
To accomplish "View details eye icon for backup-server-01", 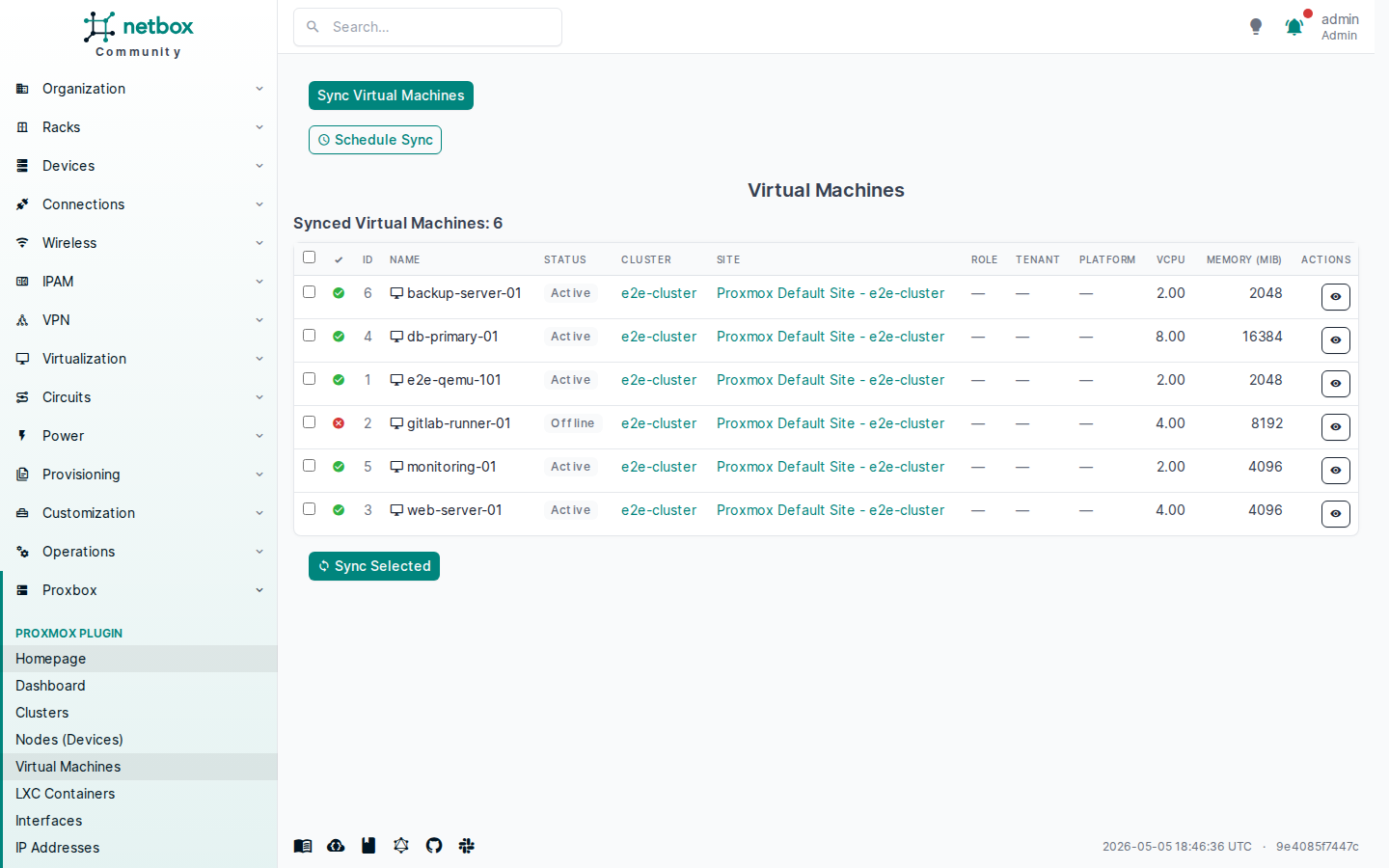I will pos(1335,297).
